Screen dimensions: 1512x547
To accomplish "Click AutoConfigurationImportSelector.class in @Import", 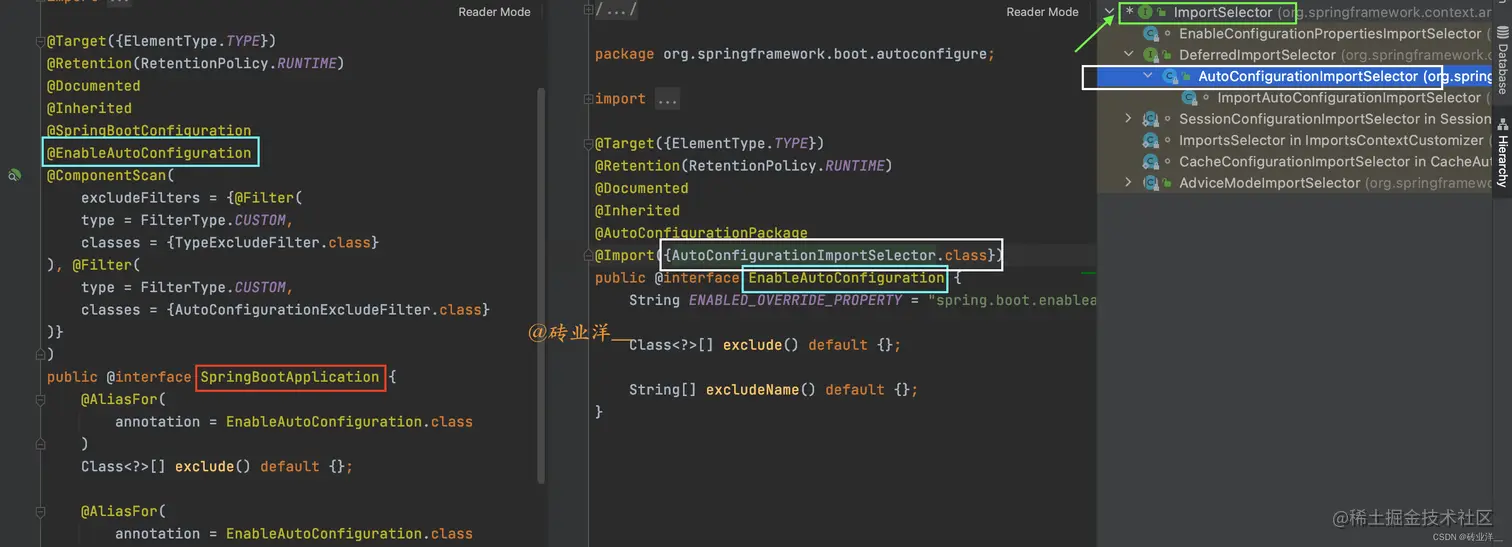I will (830, 255).
